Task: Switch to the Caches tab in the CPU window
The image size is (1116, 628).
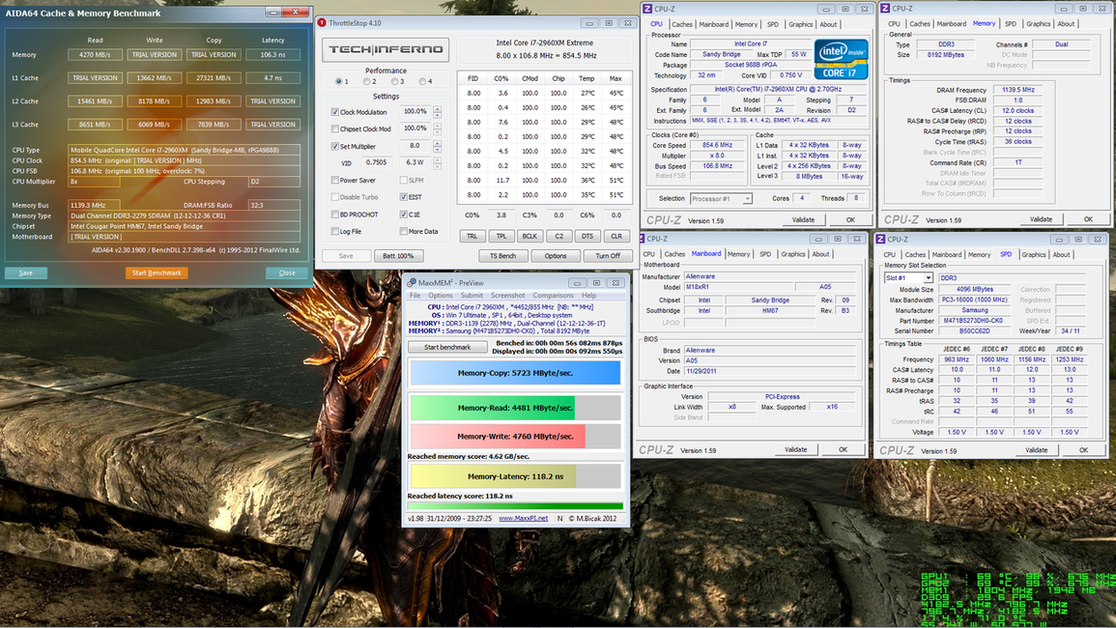Action: coord(682,24)
